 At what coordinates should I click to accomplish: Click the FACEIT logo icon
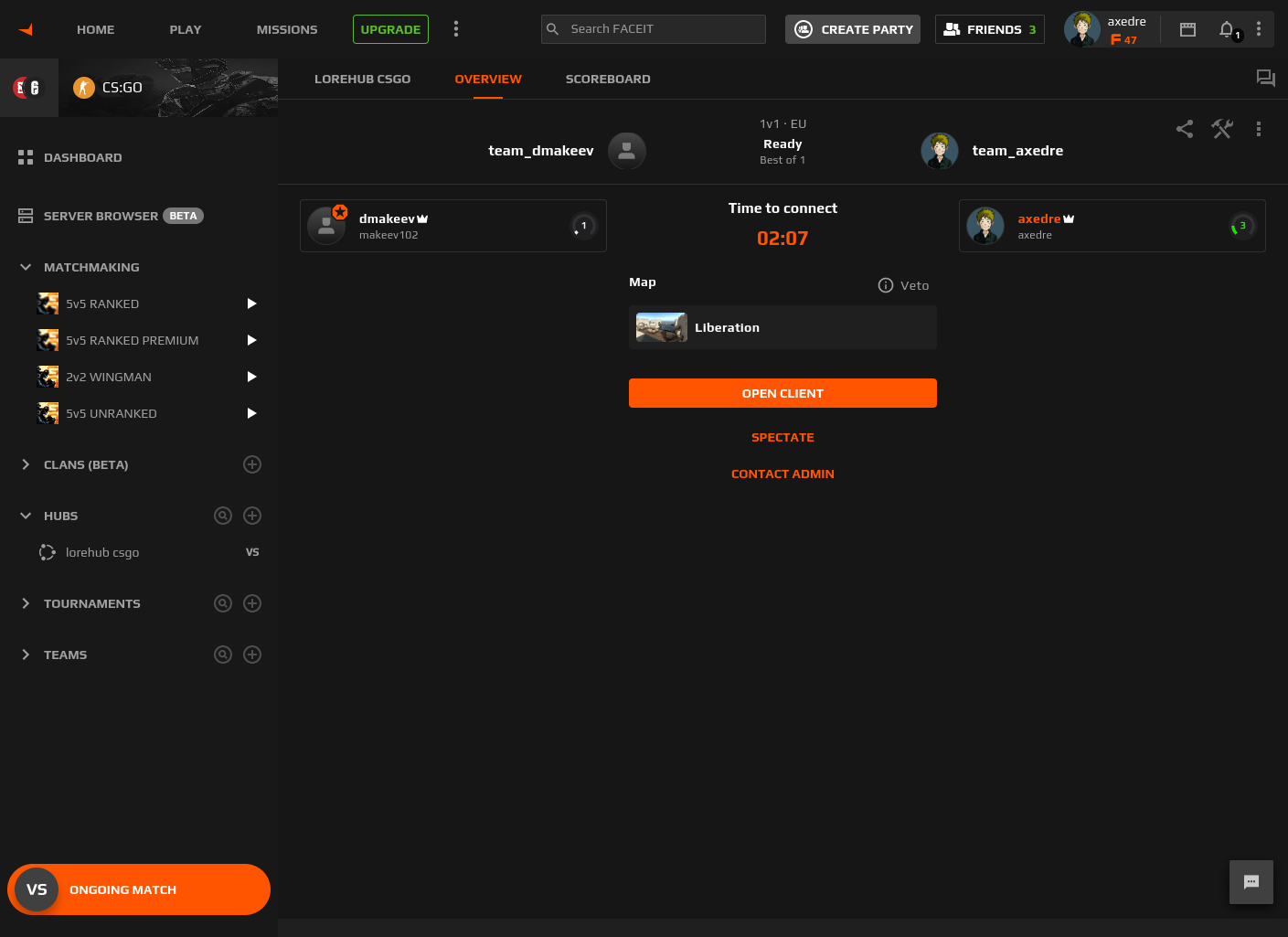pos(26,29)
